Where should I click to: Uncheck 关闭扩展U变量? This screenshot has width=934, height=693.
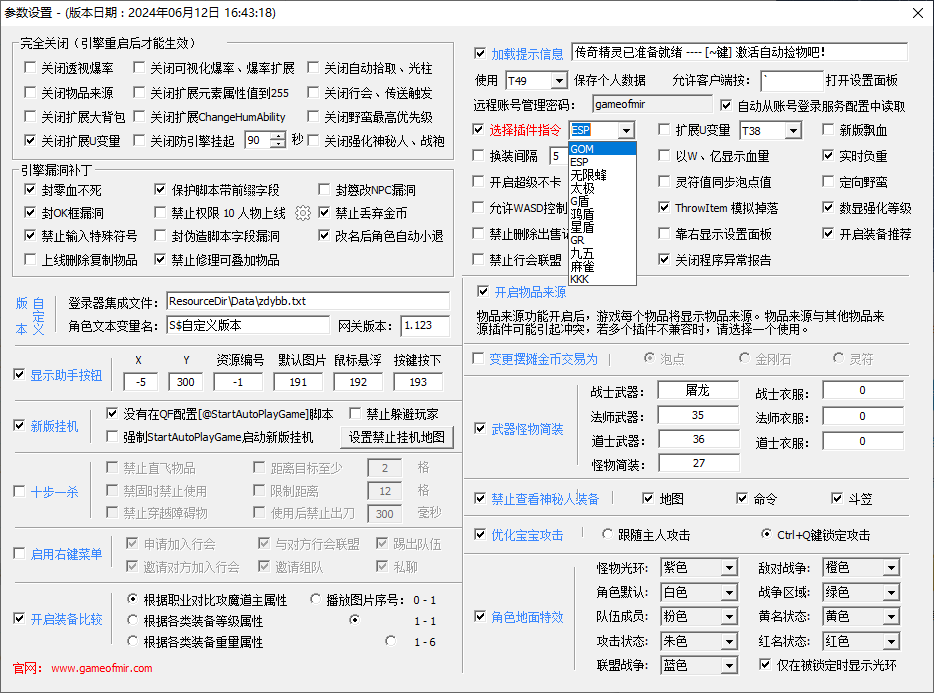coord(30,140)
